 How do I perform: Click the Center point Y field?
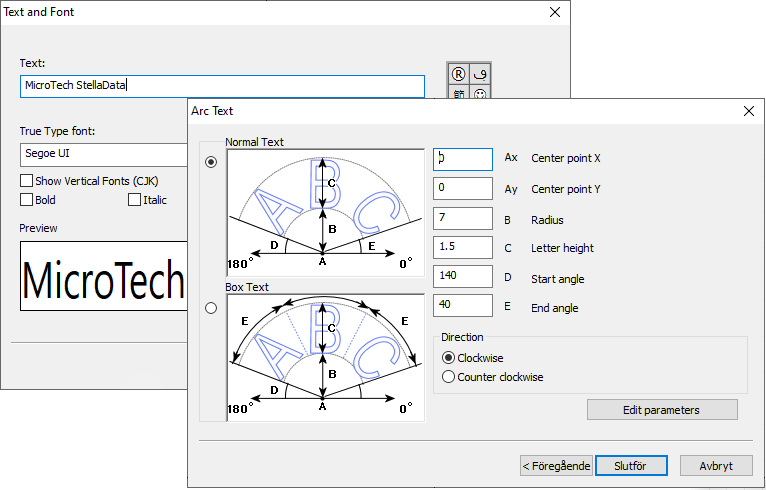click(x=463, y=188)
